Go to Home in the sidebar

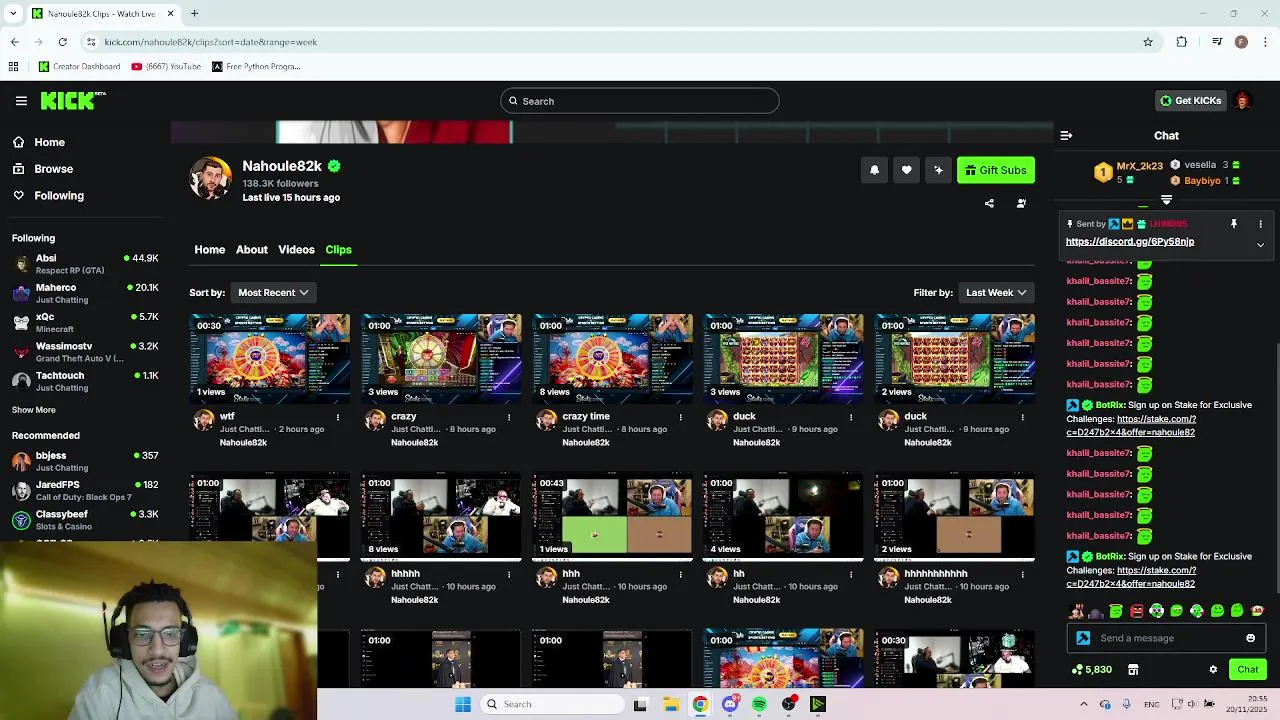click(x=39, y=142)
